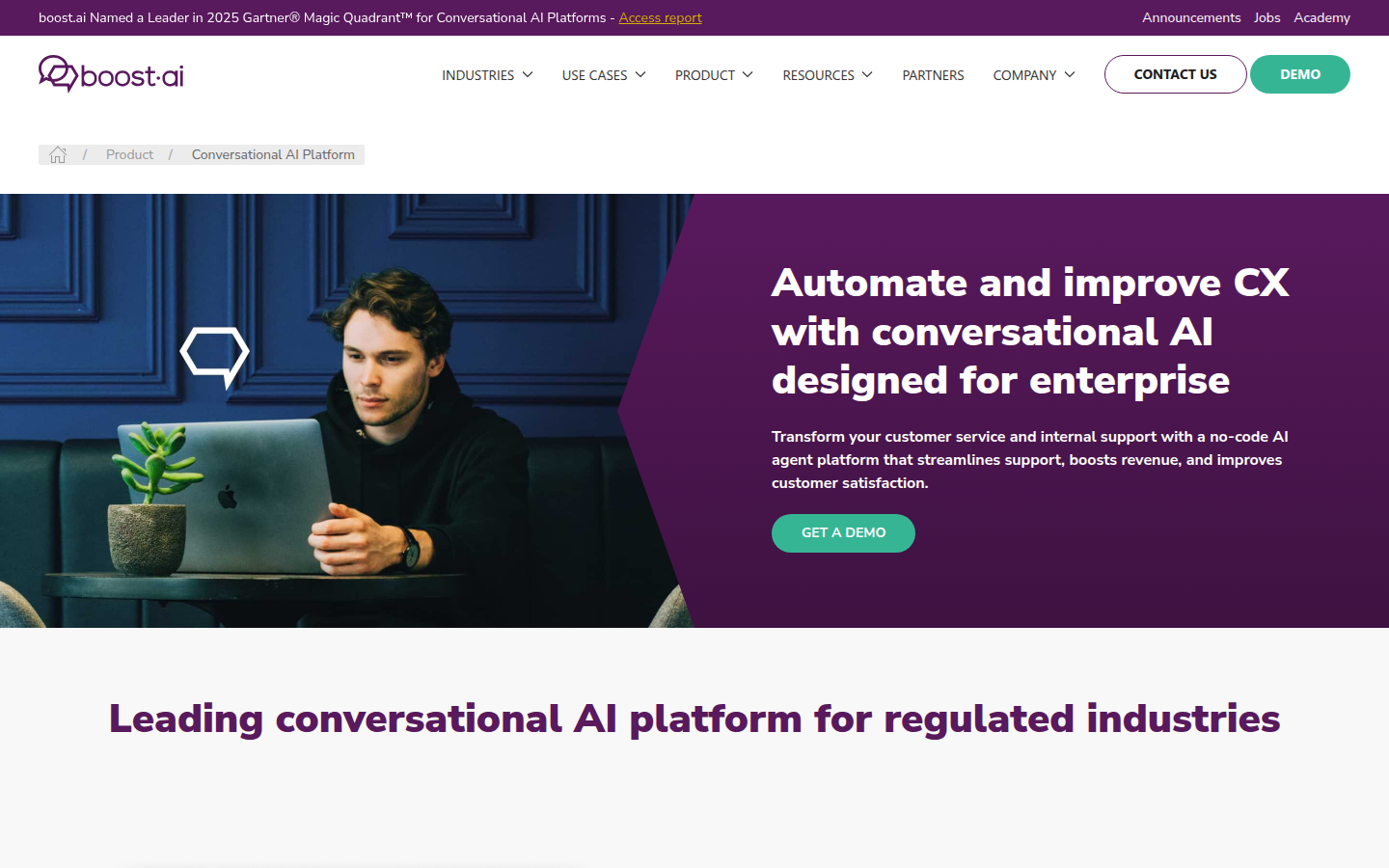Open the Access report link
The width and height of the screenshot is (1389, 868).
click(x=660, y=17)
